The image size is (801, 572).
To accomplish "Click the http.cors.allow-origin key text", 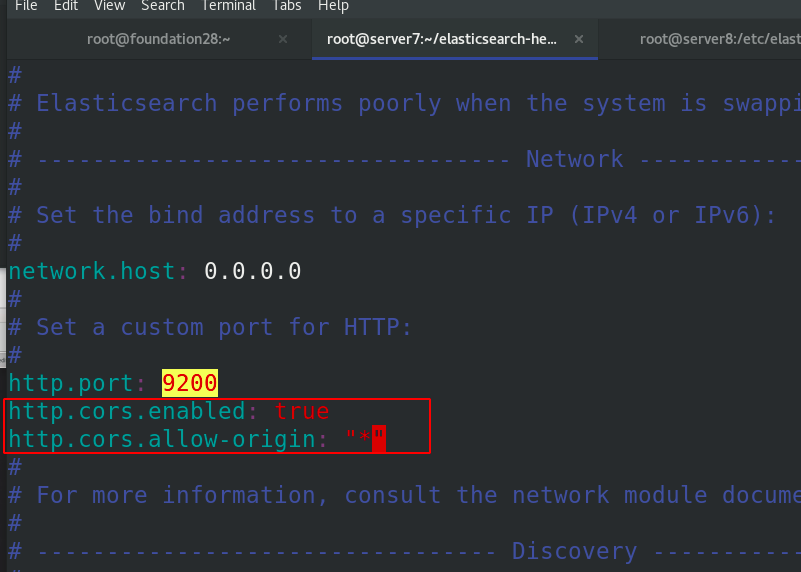I will tap(162, 440).
